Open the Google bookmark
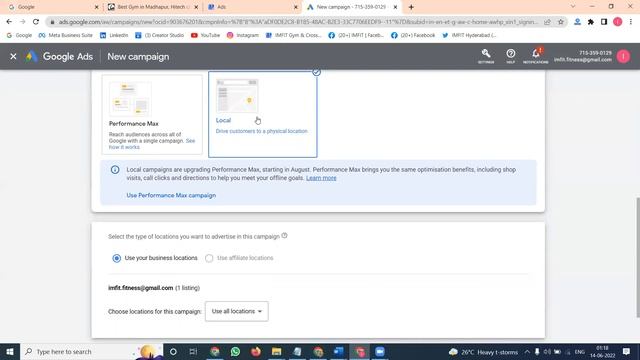 point(20,35)
